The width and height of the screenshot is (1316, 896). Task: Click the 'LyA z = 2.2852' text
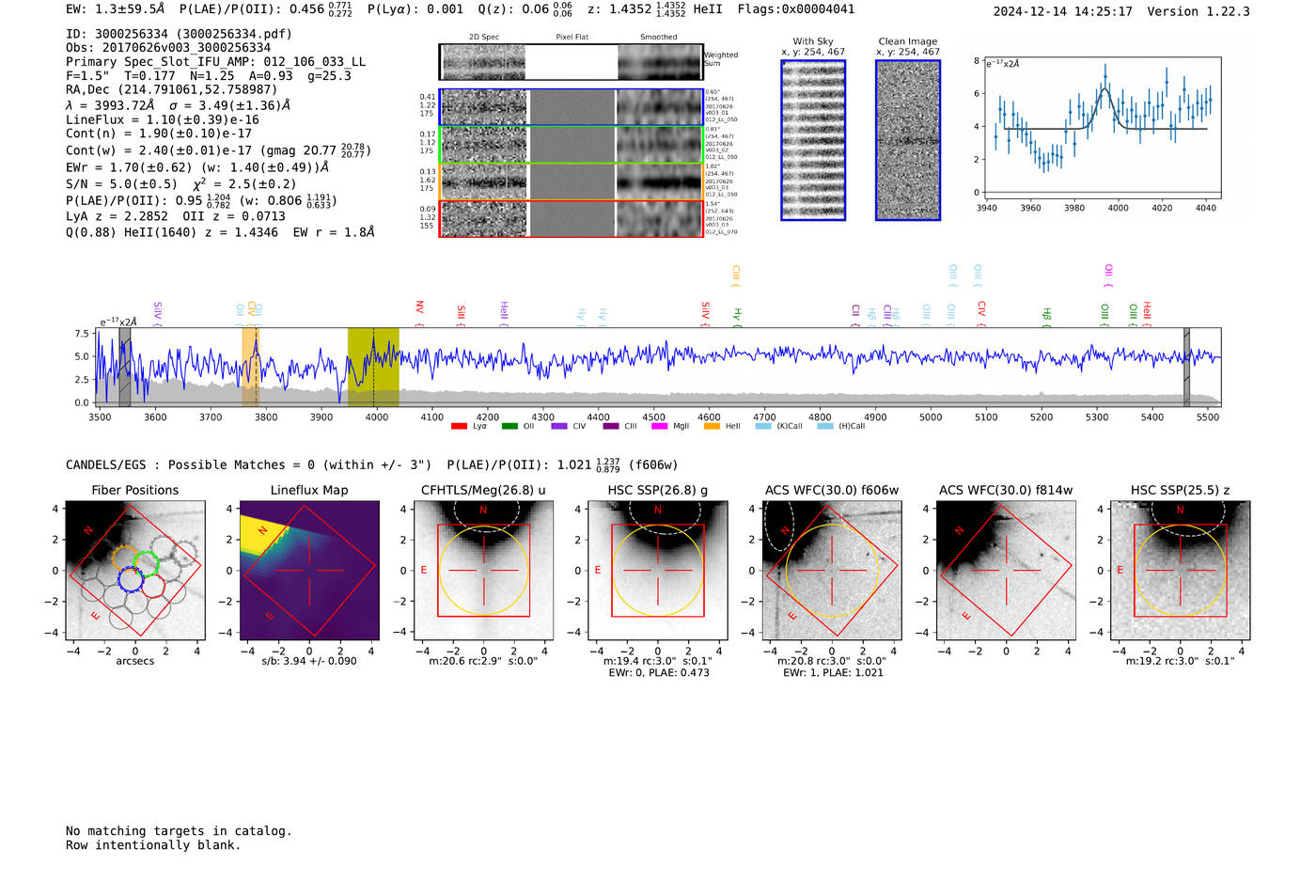pyautogui.click(x=117, y=215)
